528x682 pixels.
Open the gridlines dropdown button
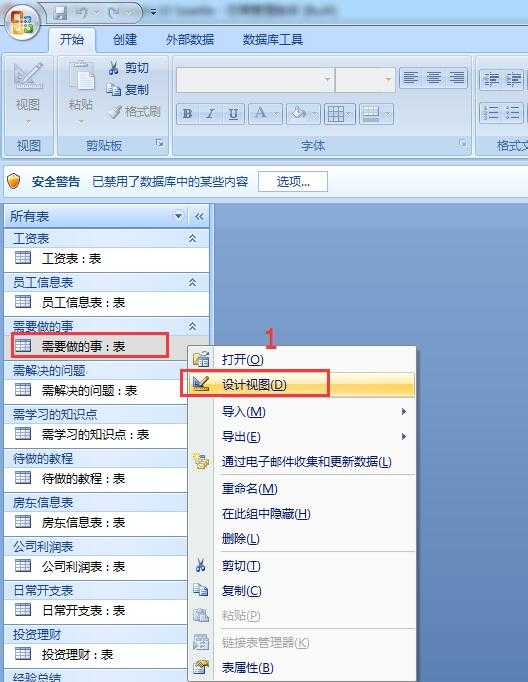tap(340, 114)
